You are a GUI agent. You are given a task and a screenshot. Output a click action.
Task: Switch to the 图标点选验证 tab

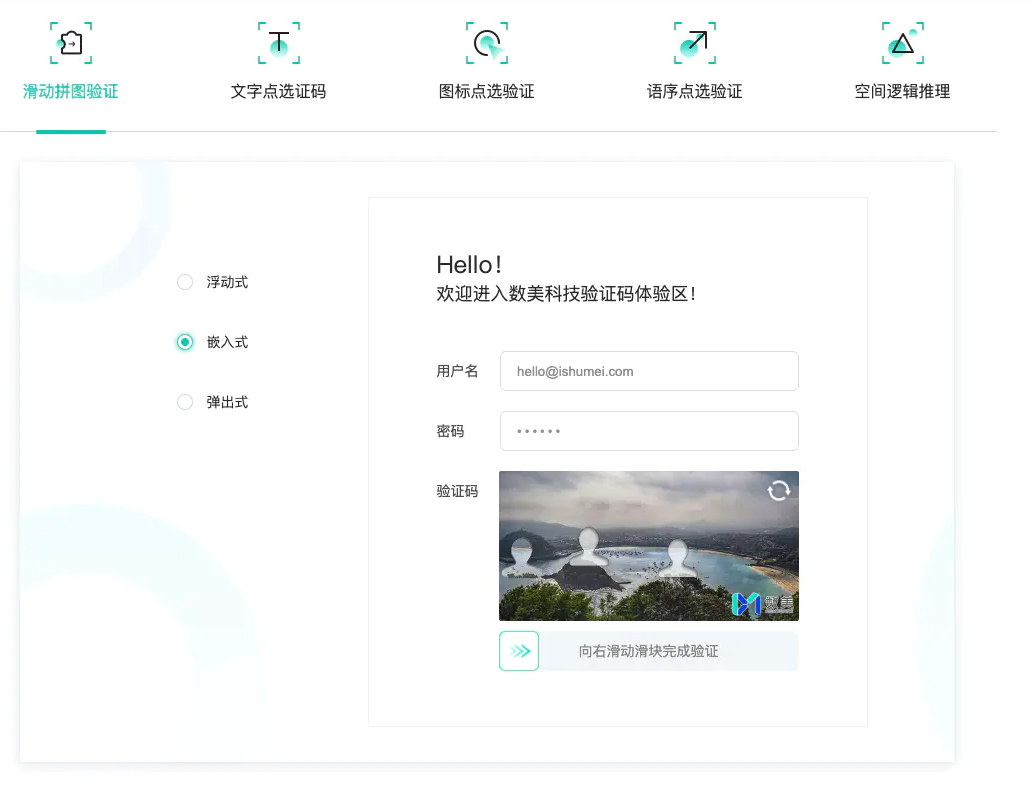[x=487, y=91]
